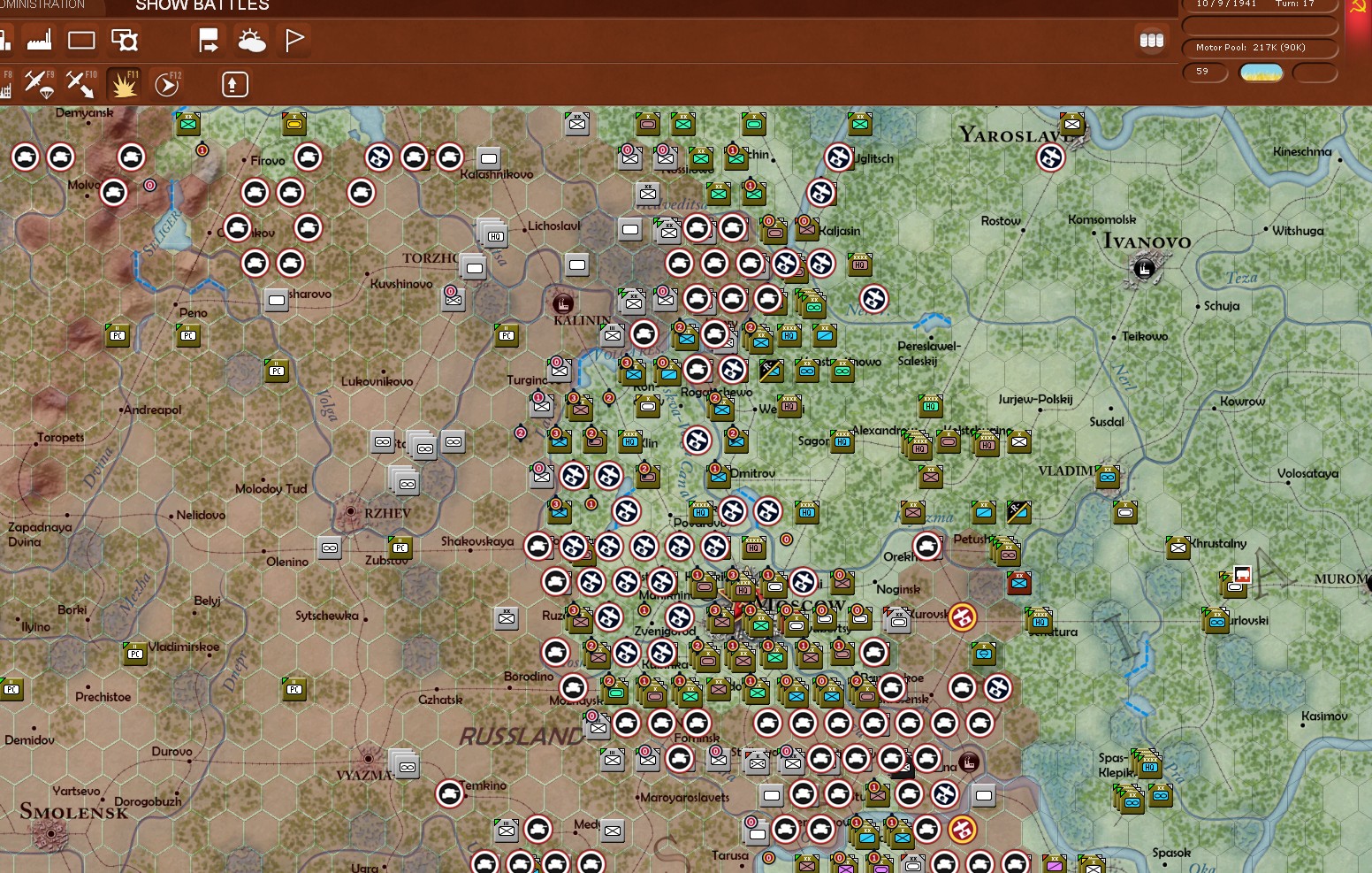Select the unit counter at Vladimir
The height and width of the screenshot is (873, 1372).
point(1107,477)
